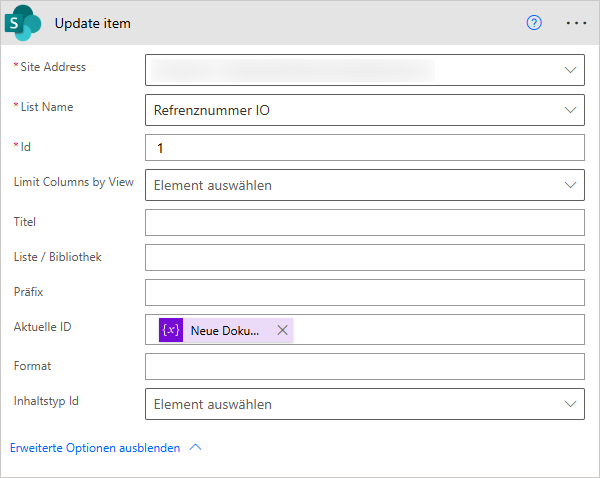The image size is (600, 478).
Task: Remove the Neue Doku... token with X
Action: (x=282, y=330)
